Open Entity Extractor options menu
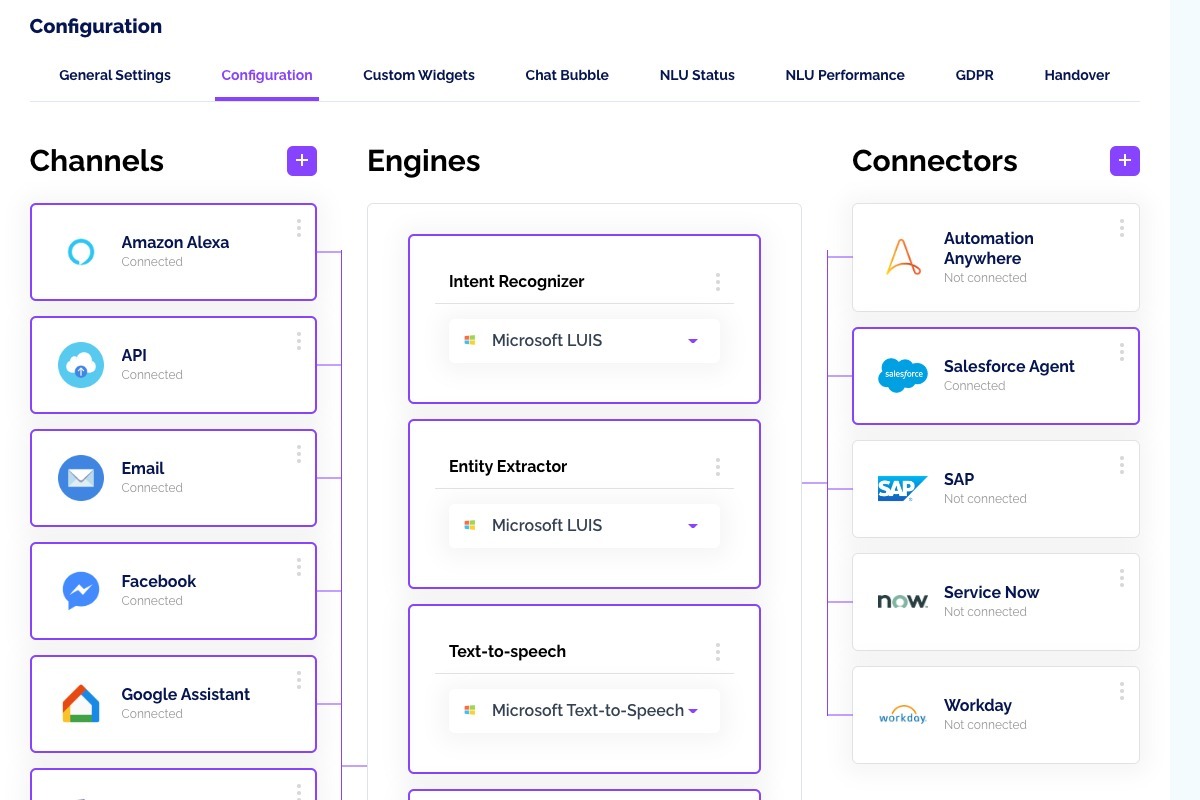Image resolution: width=1200 pixels, height=800 pixels. click(x=717, y=467)
